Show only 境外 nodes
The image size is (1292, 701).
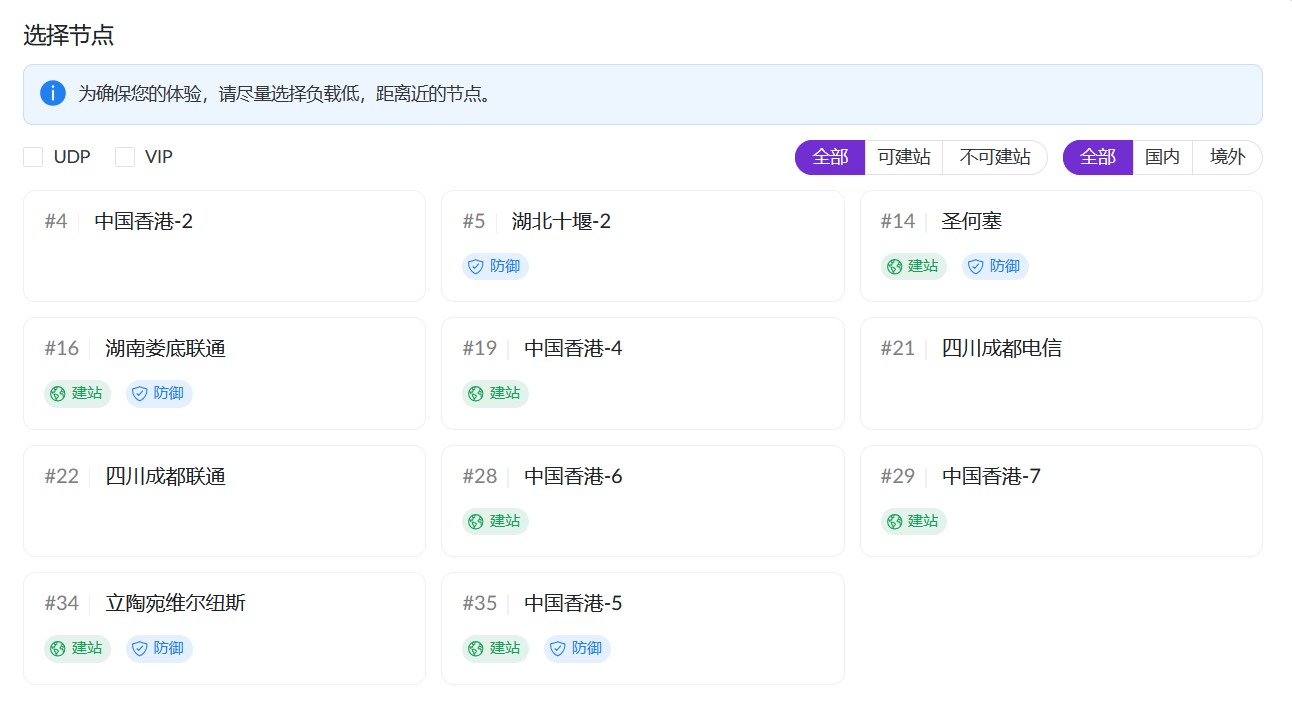1227,157
